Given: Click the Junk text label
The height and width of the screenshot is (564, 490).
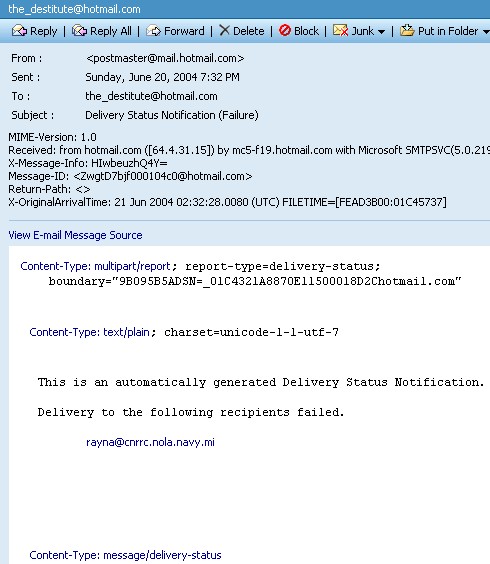Looking at the screenshot, I should coord(363,31).
